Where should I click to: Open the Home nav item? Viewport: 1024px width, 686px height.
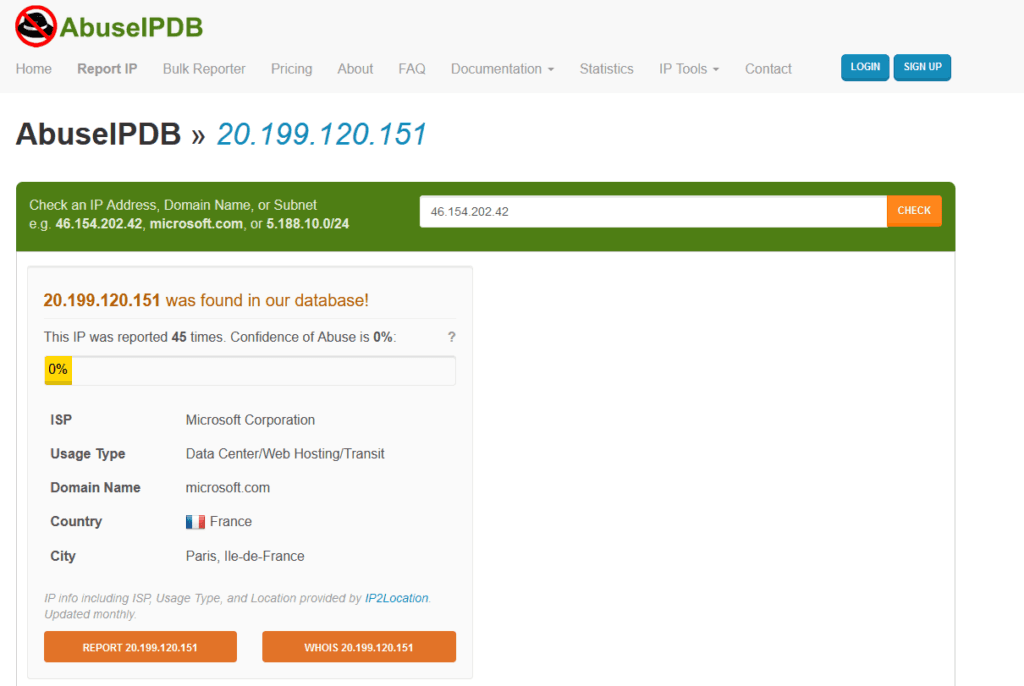point(33,69)
